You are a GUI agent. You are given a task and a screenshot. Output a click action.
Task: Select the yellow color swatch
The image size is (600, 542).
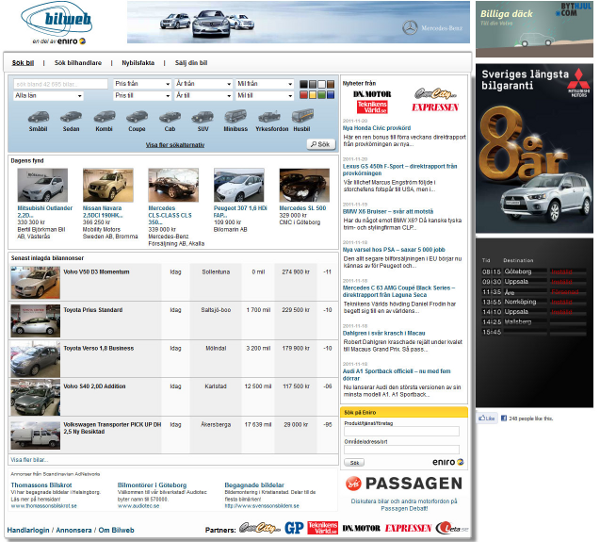[313, 95]
